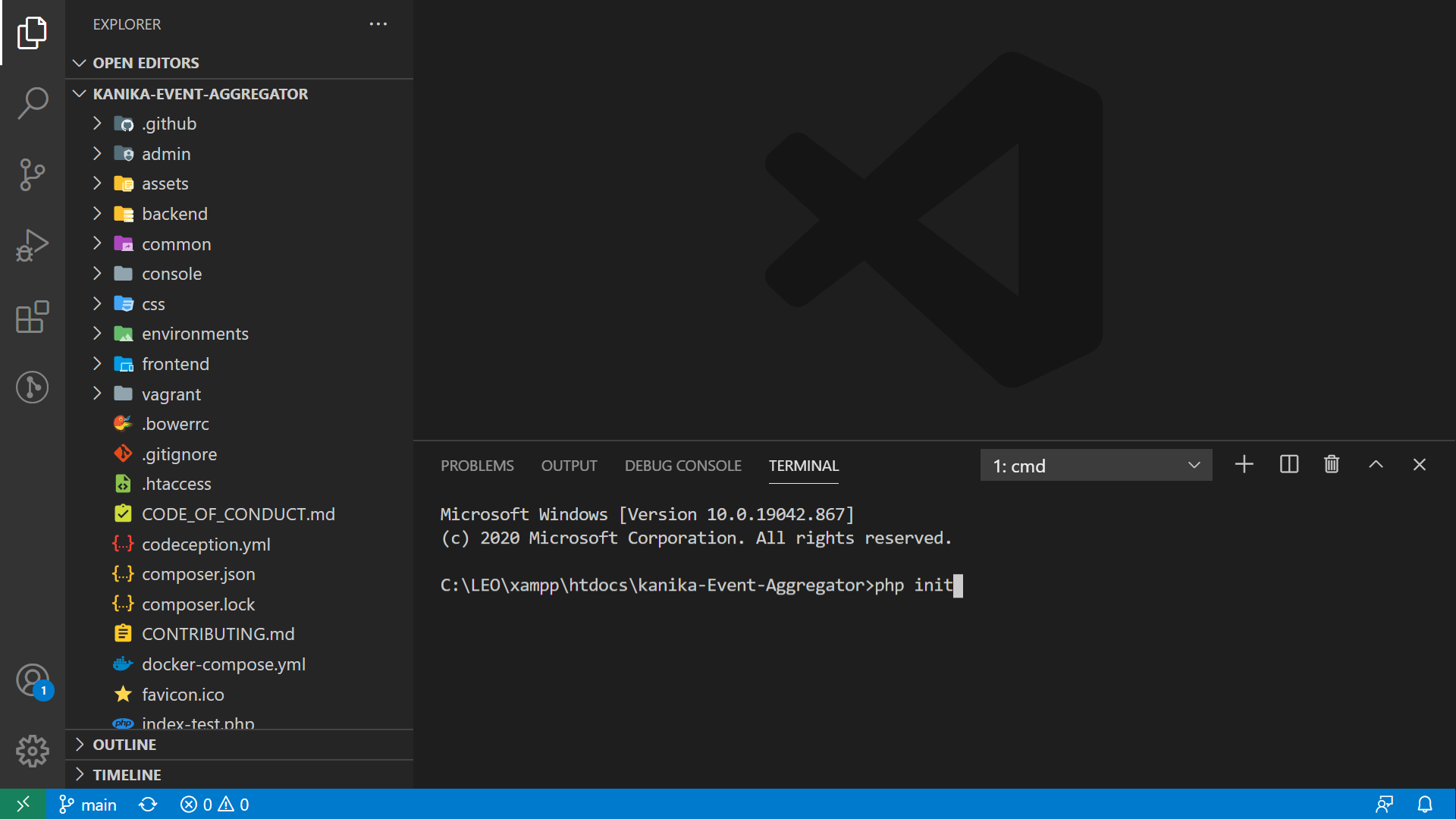Expand the console folder
This screenshot has height=819, width=1456.
coord(239,274)
